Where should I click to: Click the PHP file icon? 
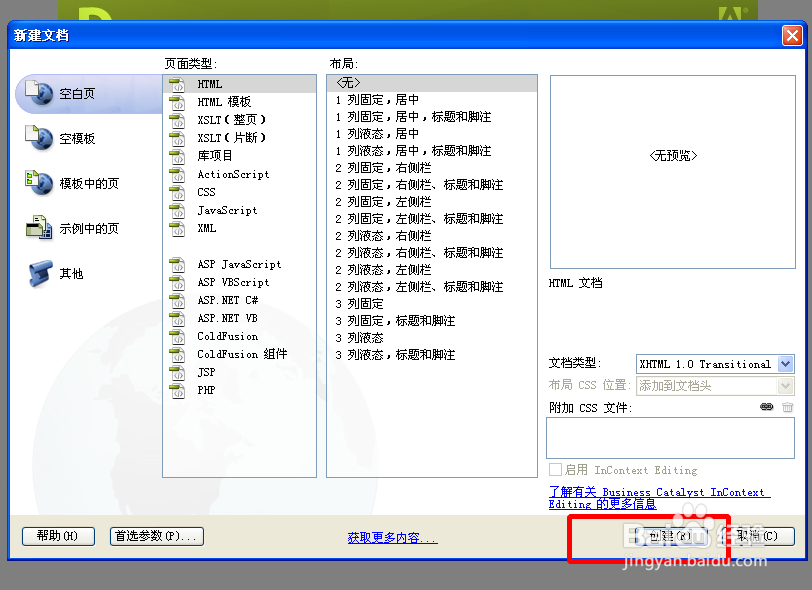point(177,391)
